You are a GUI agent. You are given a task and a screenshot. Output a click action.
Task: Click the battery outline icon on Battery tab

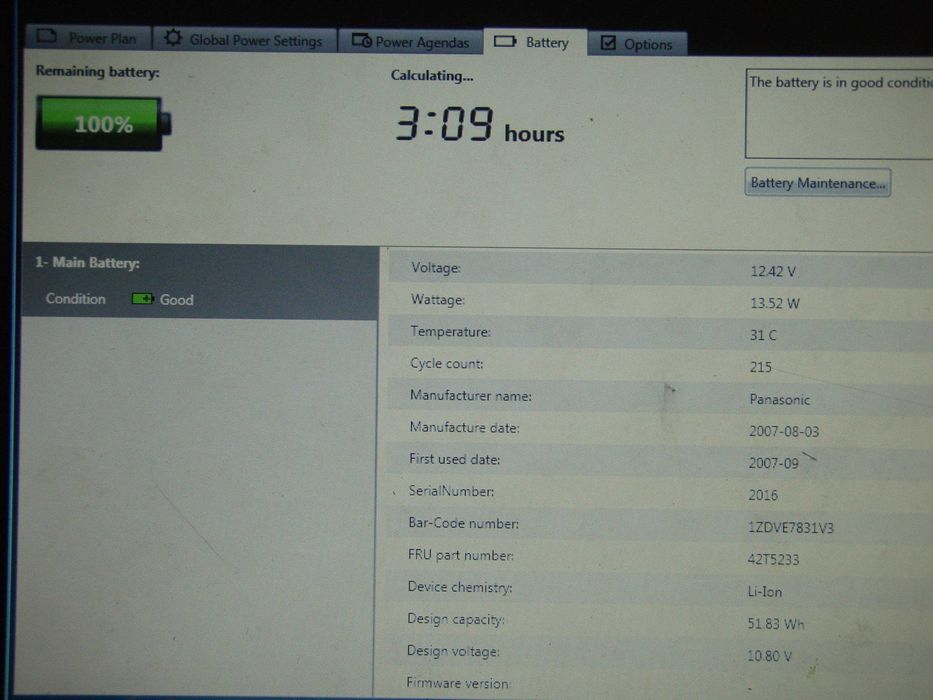pyautogui.click(x=505, y=41)
